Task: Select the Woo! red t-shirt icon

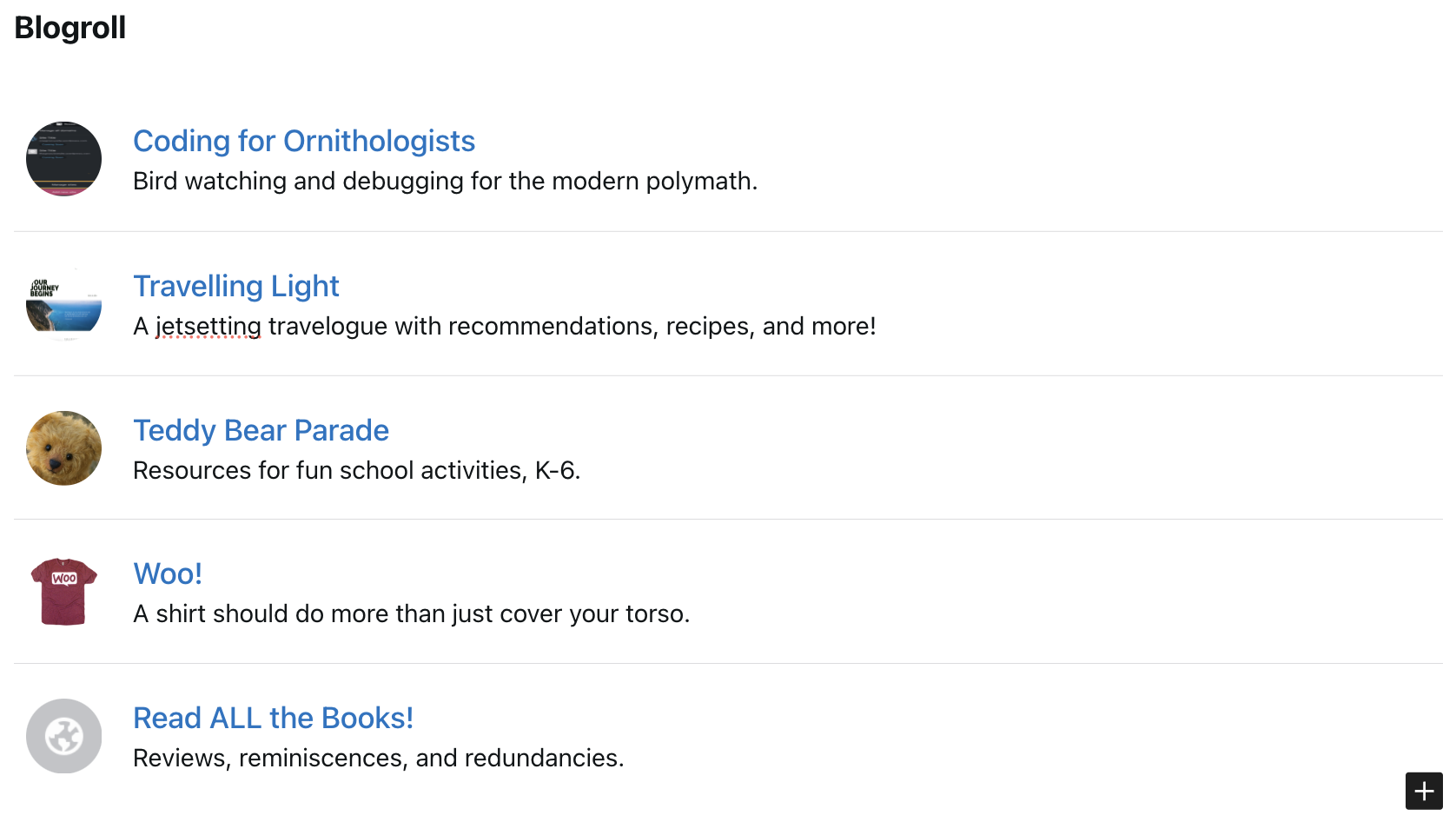Action: tap(63, 592)
